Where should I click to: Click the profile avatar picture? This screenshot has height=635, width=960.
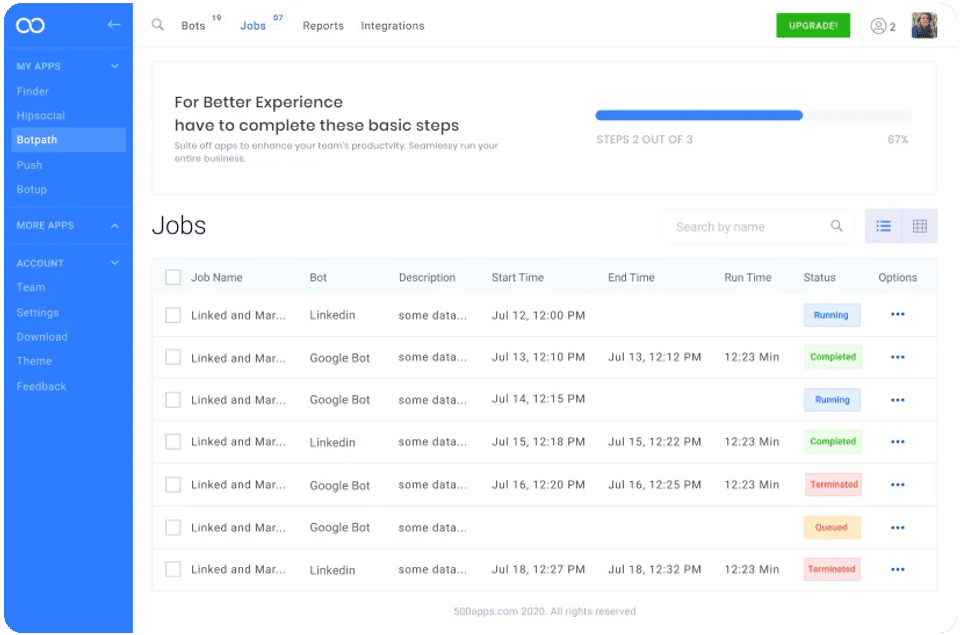tap(924, 26)
